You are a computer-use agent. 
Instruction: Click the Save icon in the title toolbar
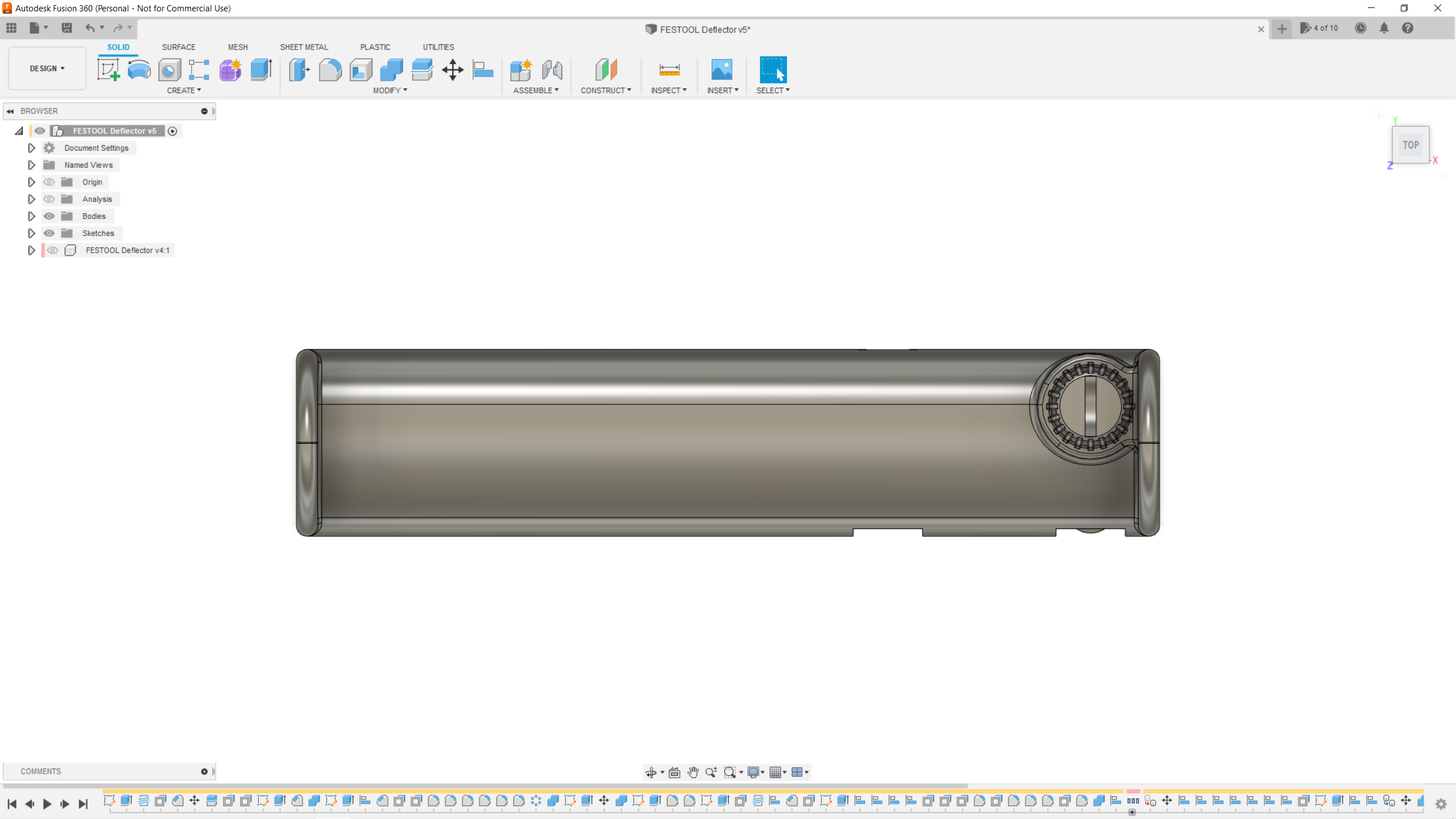[67, 28]
